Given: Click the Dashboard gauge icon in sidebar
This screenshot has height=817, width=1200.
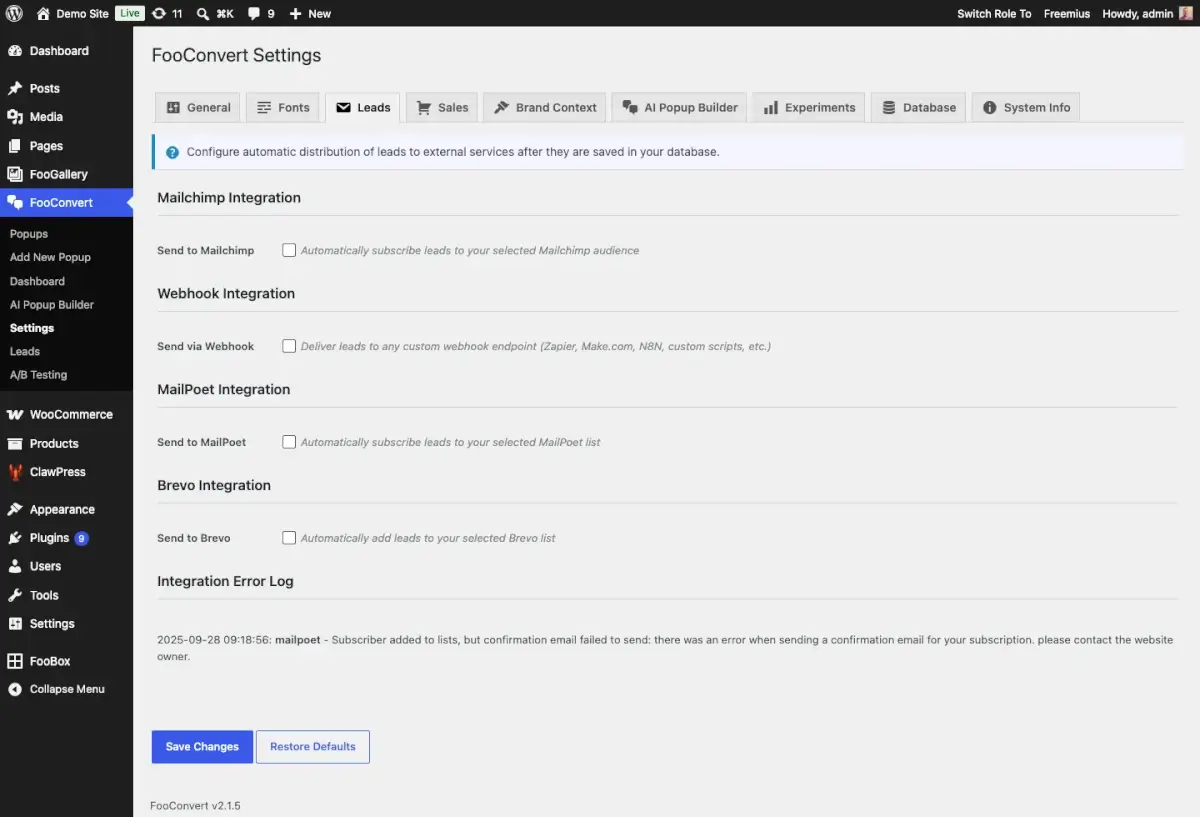Looking at the screenshot, I should [15, 51].
